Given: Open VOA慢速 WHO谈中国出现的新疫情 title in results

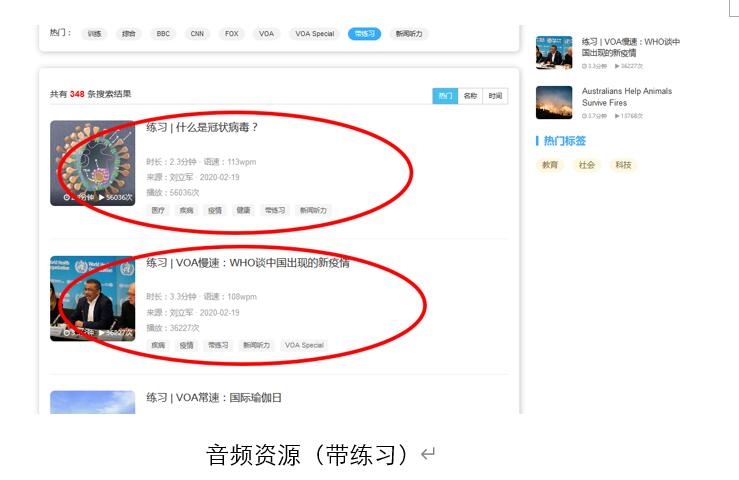Looking at the screenshot, I should 247,263.
